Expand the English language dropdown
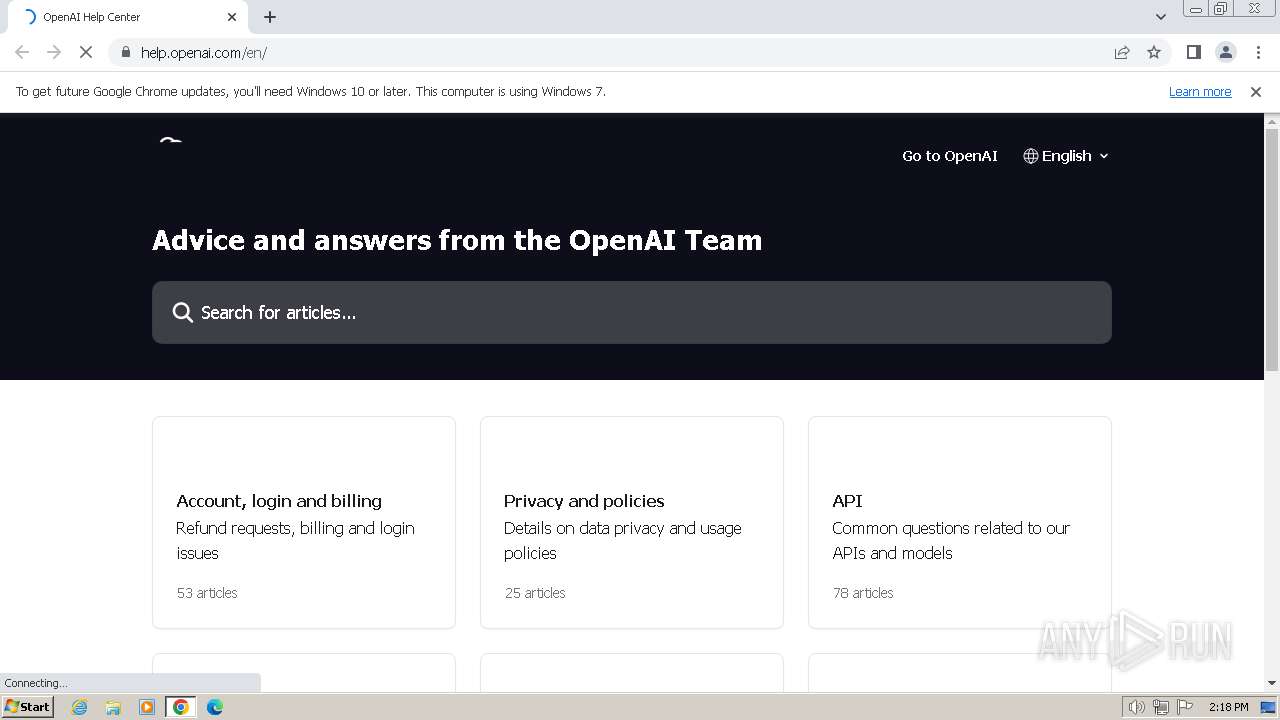Screen dimensions: 1280x720 [1066, 156]
